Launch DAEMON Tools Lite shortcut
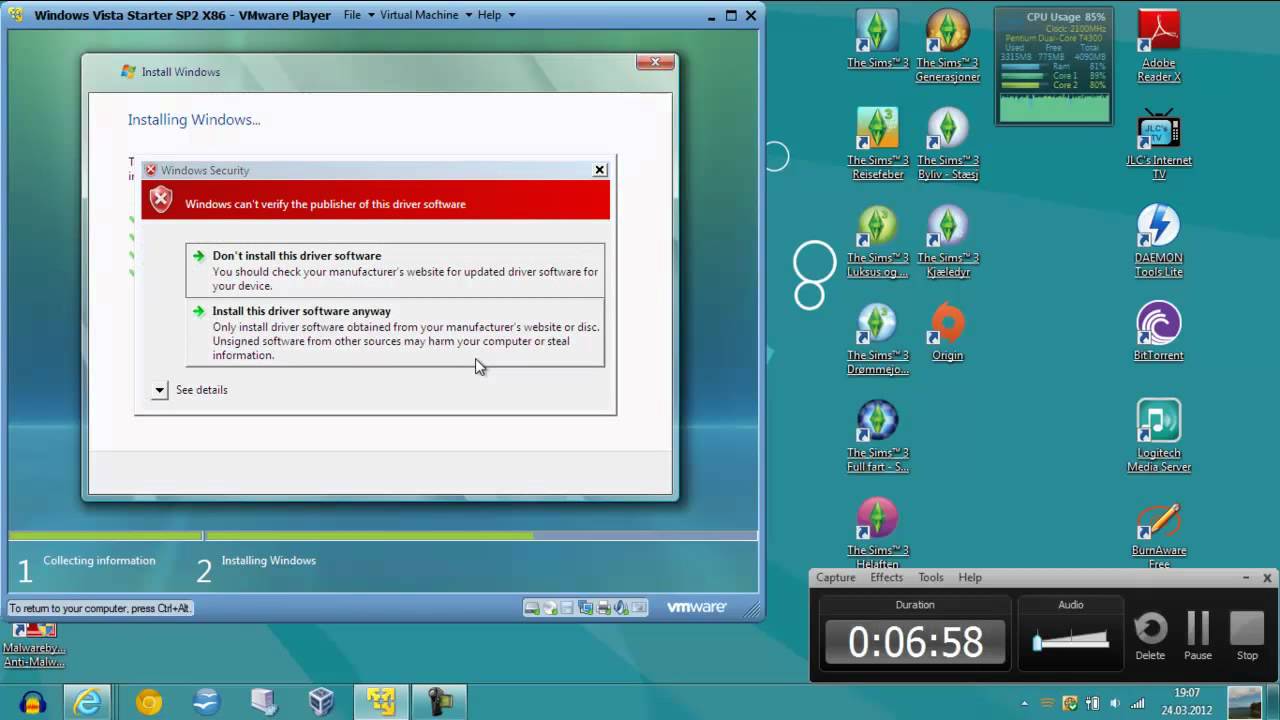 tap(1159, 241)
